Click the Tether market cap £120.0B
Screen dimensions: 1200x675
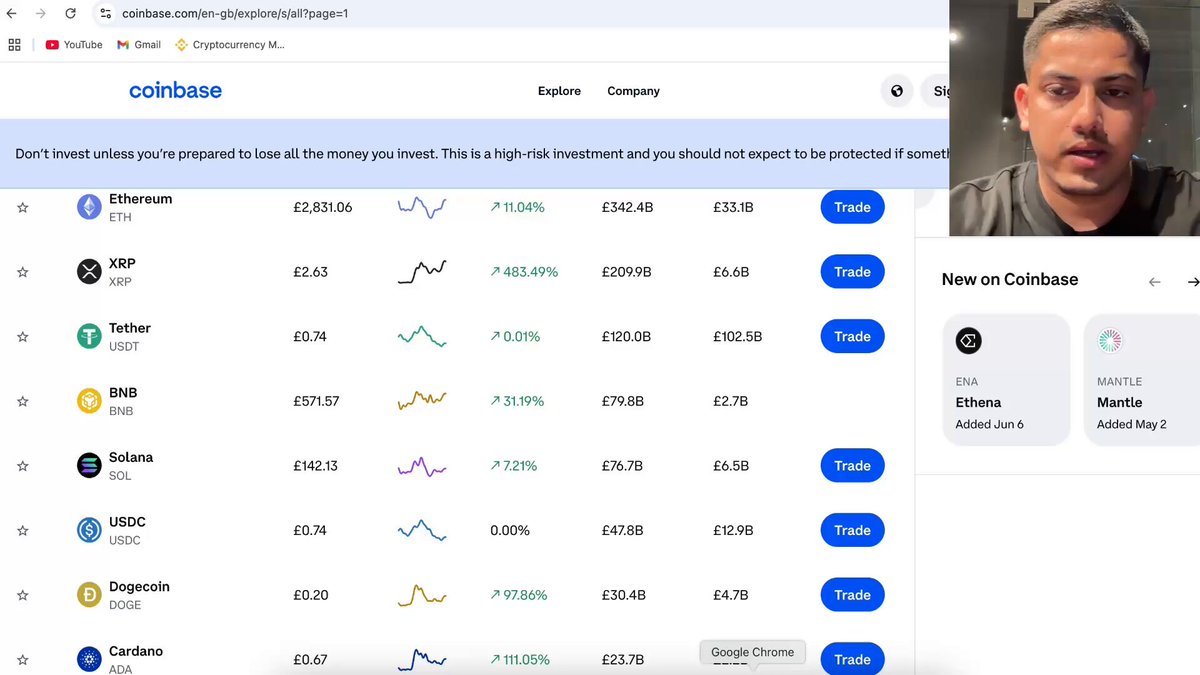tap(626, 337)
